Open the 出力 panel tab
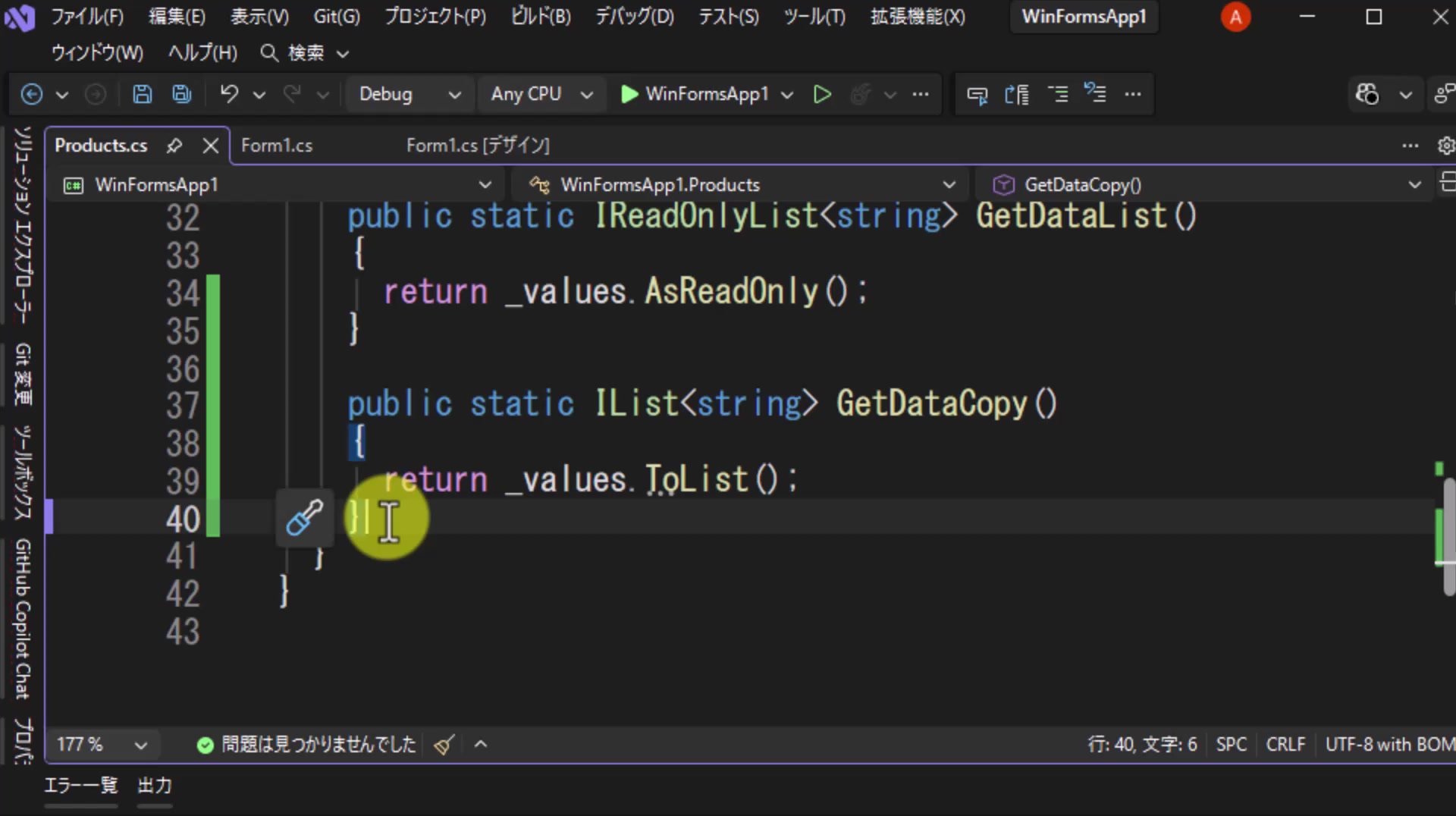1456x816 pixels. pos(155,785)
